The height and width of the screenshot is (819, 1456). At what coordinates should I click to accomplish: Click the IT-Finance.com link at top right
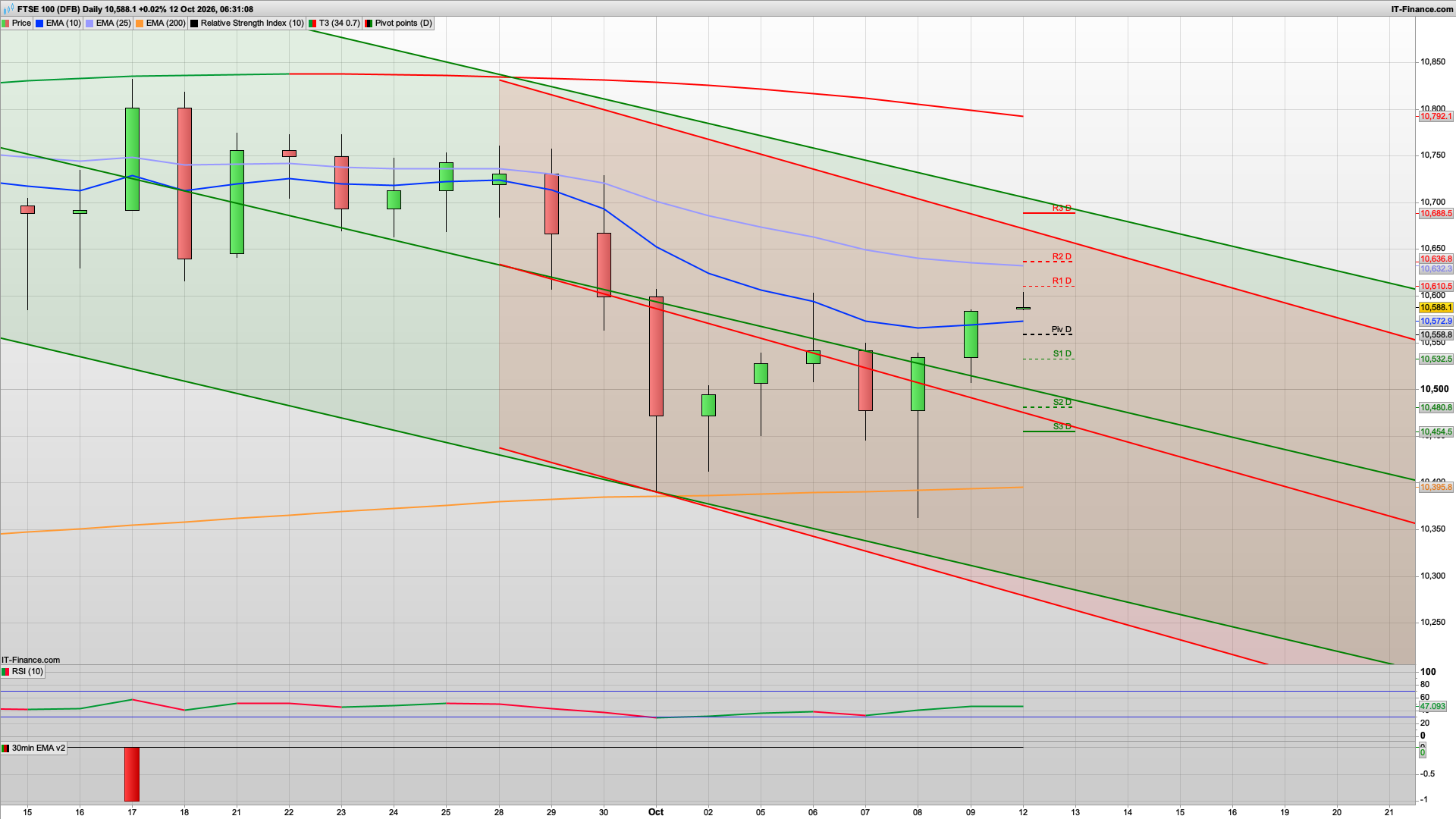tap(1422, 9)
